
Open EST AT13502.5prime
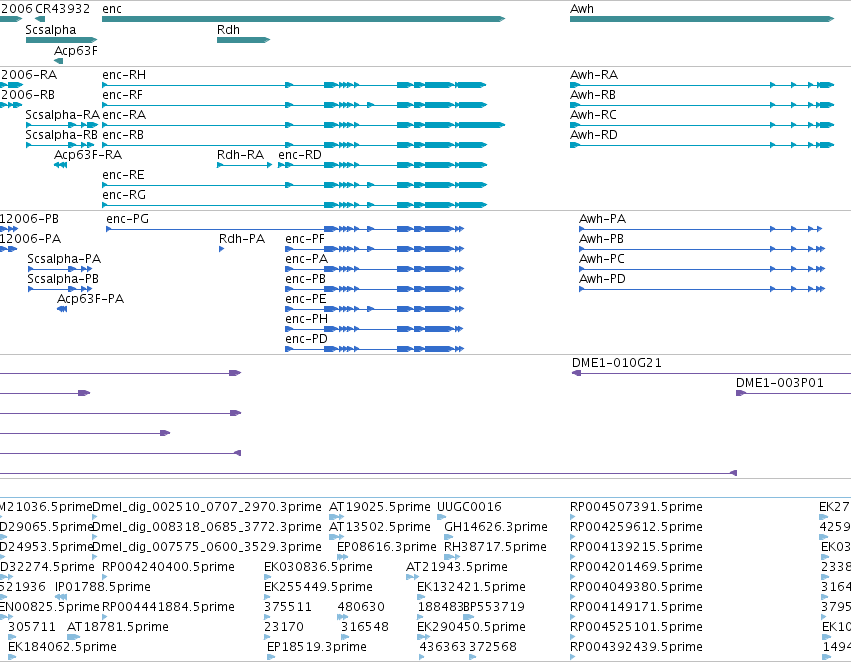coord(380,527)
